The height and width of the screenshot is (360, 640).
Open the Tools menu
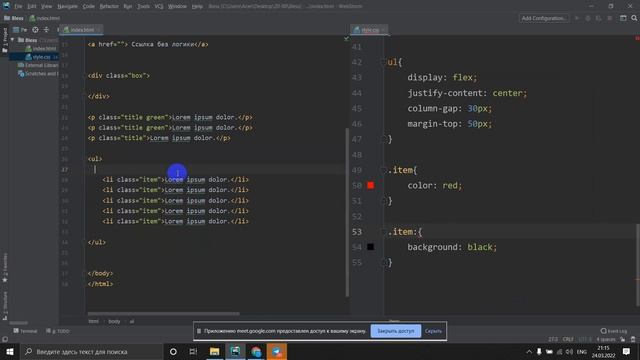[x=143, y=7]
